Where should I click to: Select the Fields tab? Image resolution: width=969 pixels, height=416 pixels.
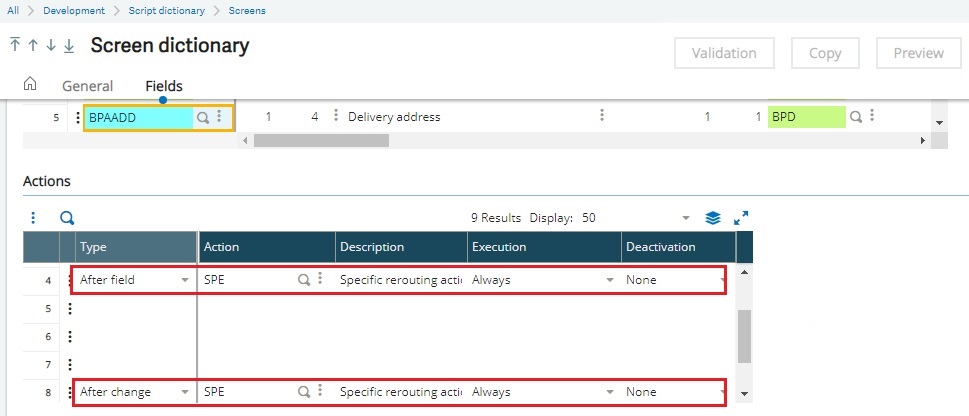click(164, 86)
